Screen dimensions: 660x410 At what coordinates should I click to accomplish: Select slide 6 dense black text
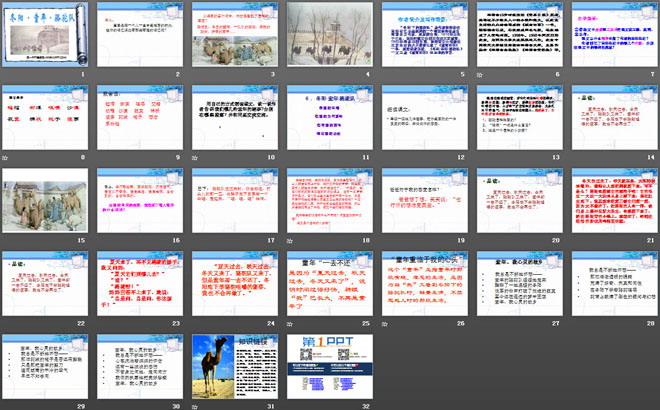520,35
